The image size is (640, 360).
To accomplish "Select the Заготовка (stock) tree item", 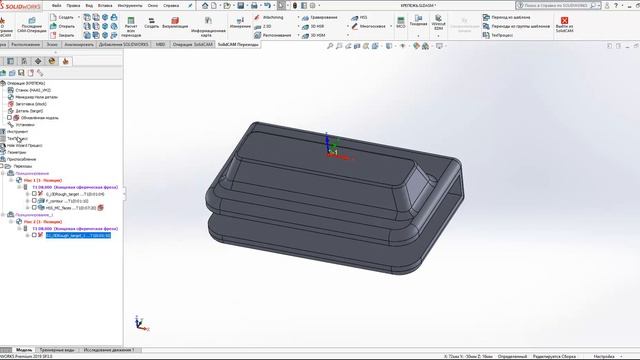I will tap(27, 104).
